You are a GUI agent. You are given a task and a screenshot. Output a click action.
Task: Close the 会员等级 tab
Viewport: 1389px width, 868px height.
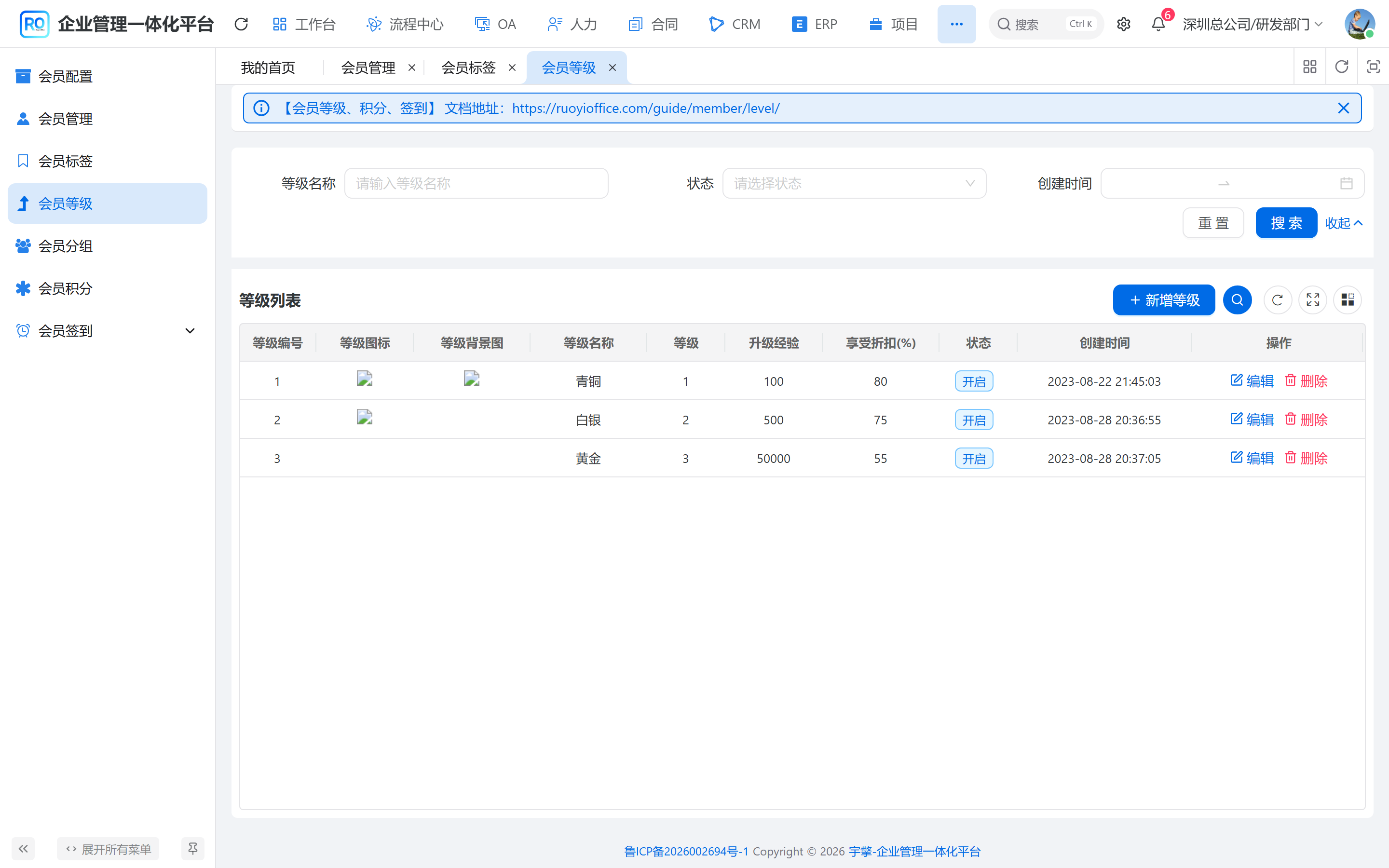tap(613, 68)
